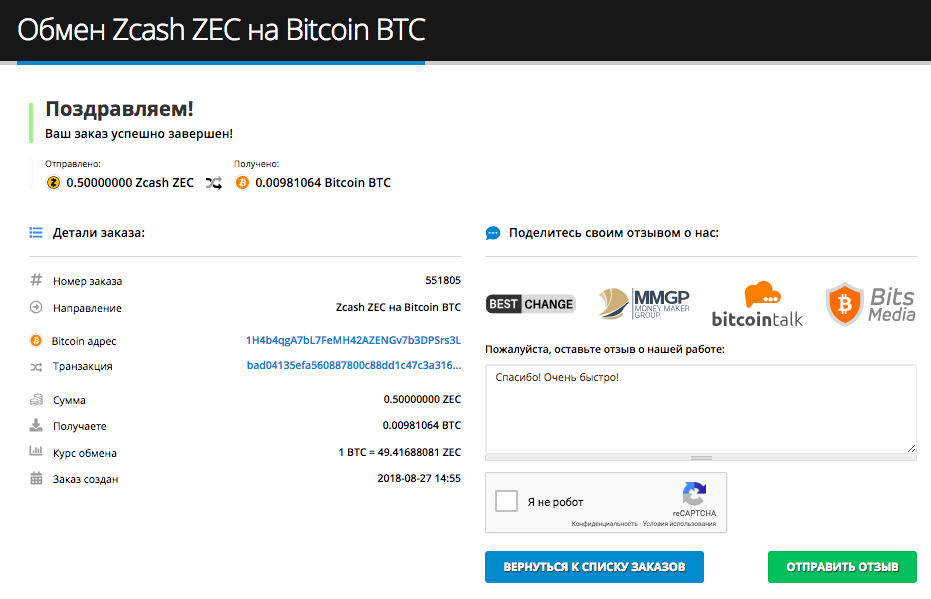Image resolution: width=931 pixels, height=599 pixels.
Task: Grab the textarea resize bar handle
Action: click(701, 458)
